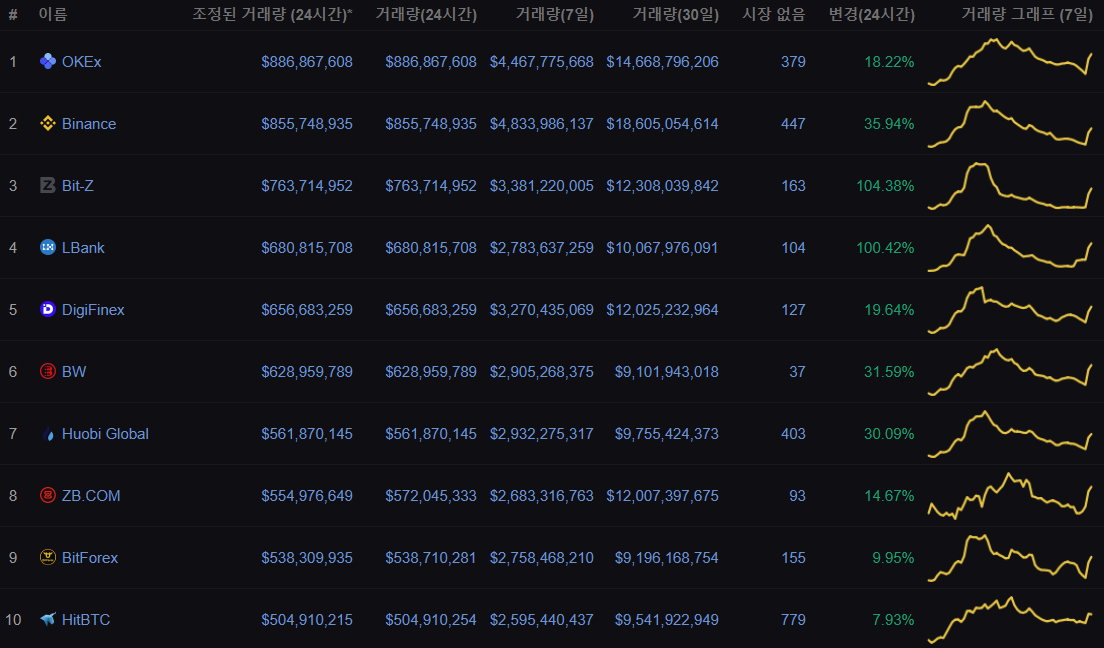Click the Binance logo icon

48,123
